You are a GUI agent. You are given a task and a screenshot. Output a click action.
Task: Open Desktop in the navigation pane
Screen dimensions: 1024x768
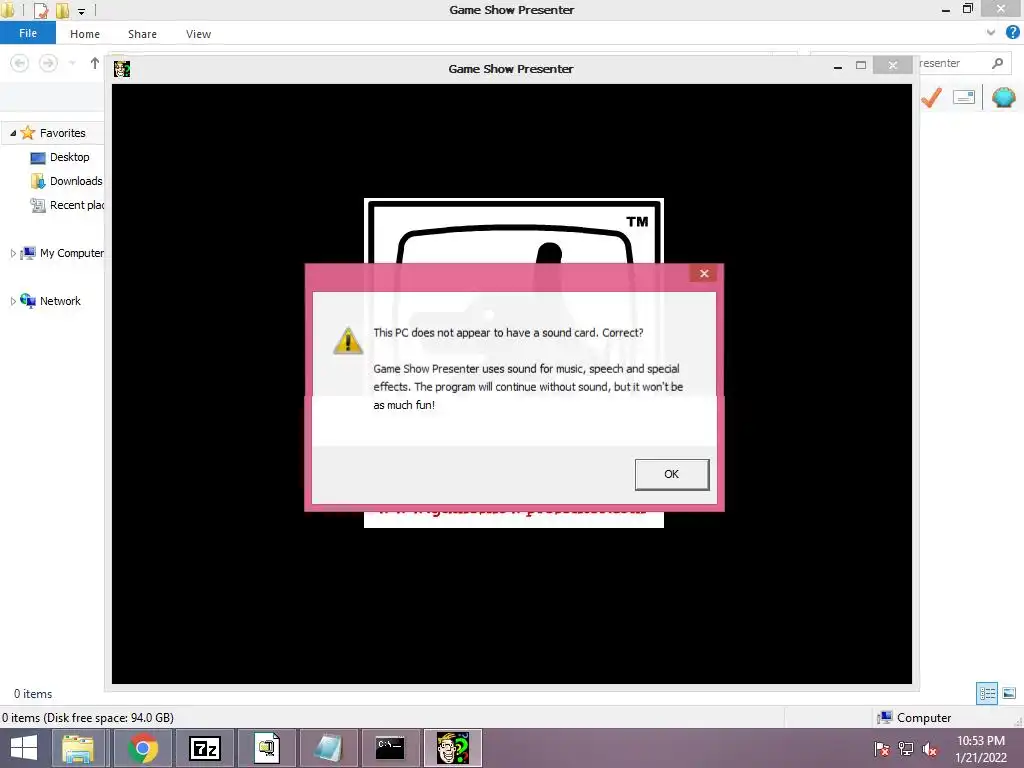click(69, 157)
